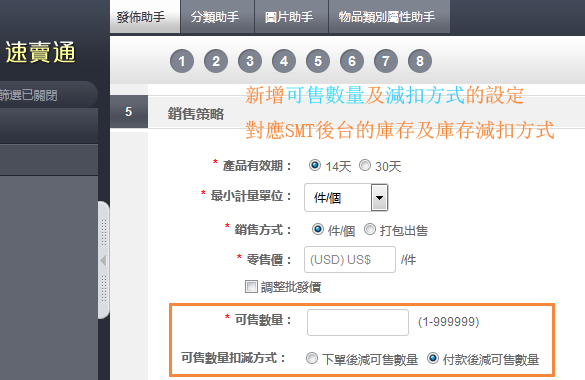Open the 發佈助手 tab
The height and width of the screenshot is (380, 585).
[145, 16]
